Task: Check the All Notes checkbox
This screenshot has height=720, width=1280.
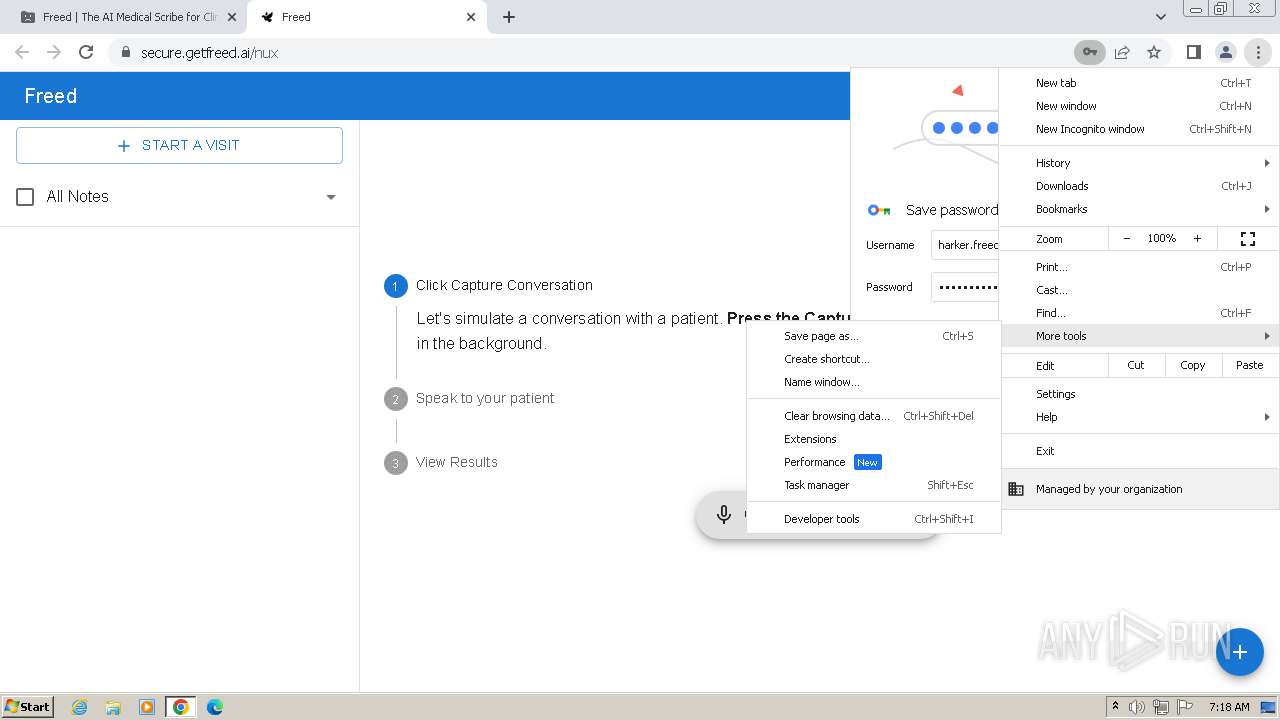Action: (x=26, y=197)
